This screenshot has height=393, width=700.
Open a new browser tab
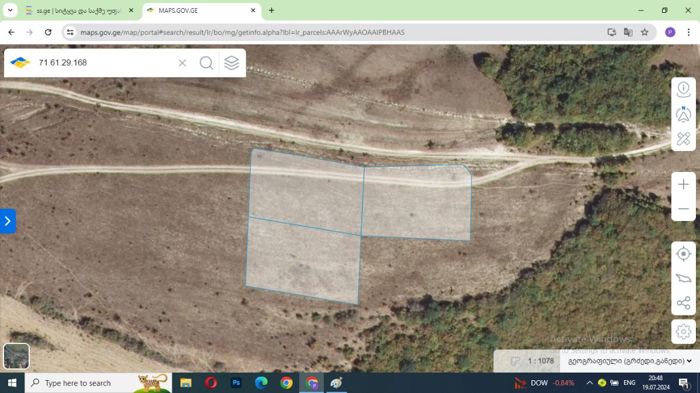coord(271,10)
